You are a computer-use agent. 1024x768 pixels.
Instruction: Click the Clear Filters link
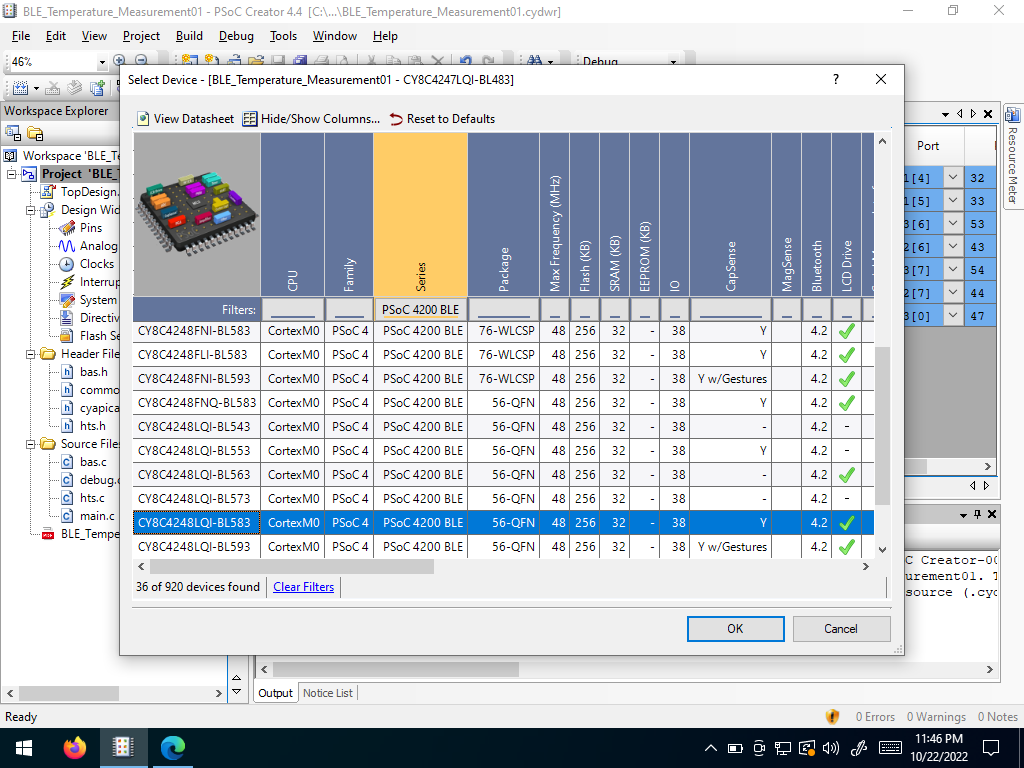303,587
